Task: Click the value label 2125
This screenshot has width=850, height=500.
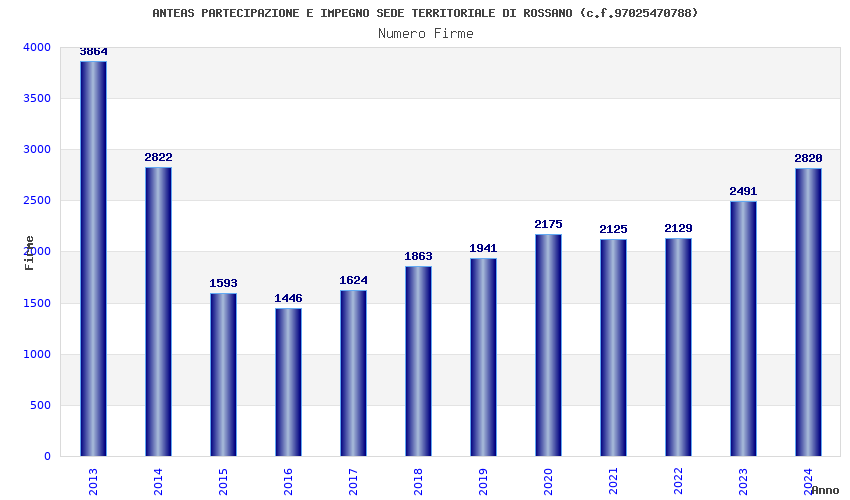Action: (x=614, y=229)
